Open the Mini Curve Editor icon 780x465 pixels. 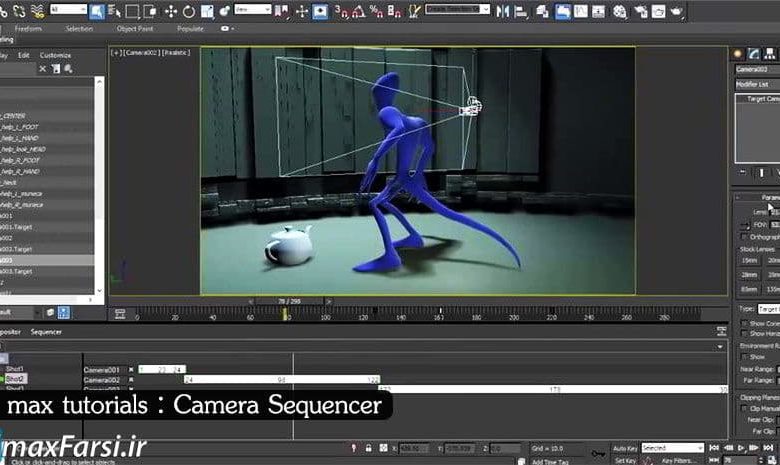(x=120, y=313)
